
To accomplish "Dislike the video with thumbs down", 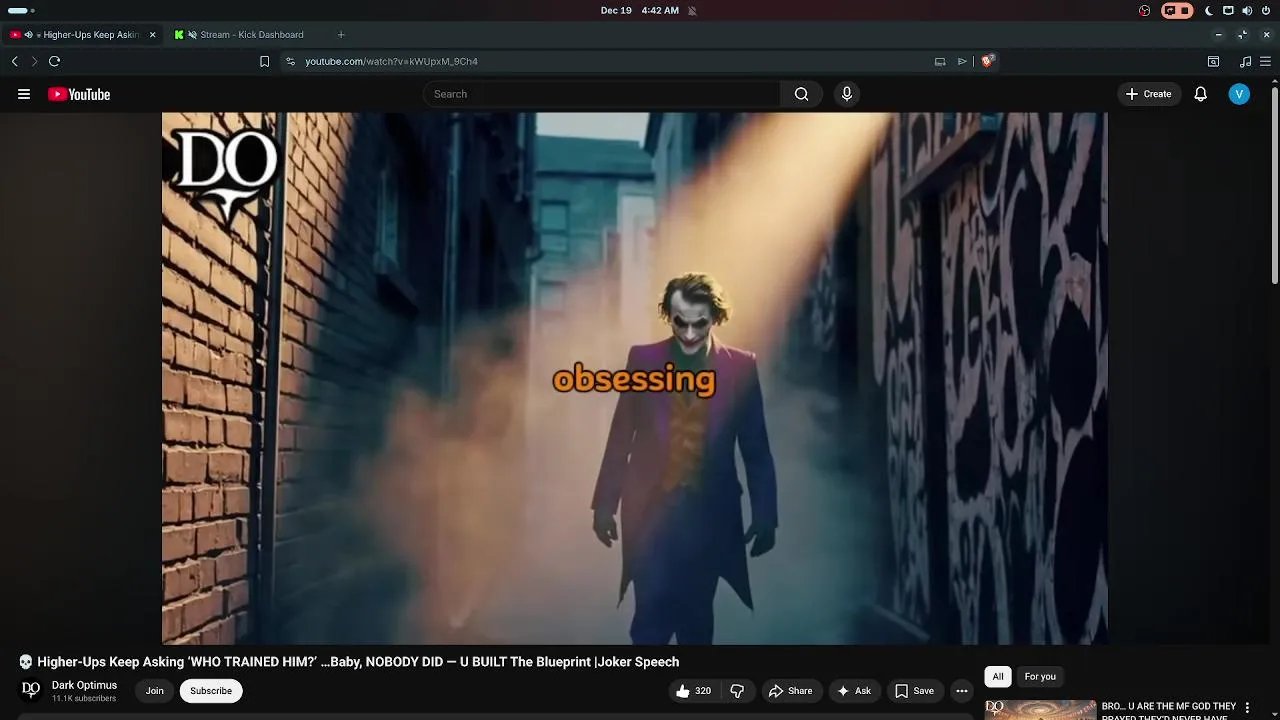I will coord(738,691).
